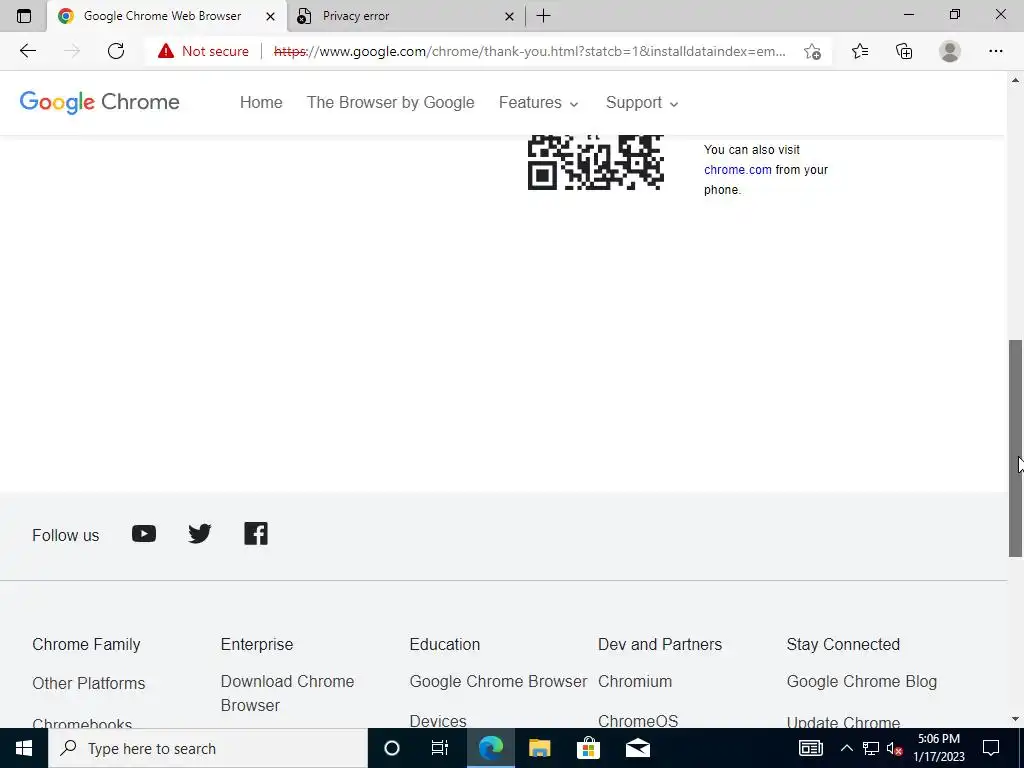Screen dimensions: 1024x768
Task: Open Other Platforms footer link
Action: click(x=89, y=683)
